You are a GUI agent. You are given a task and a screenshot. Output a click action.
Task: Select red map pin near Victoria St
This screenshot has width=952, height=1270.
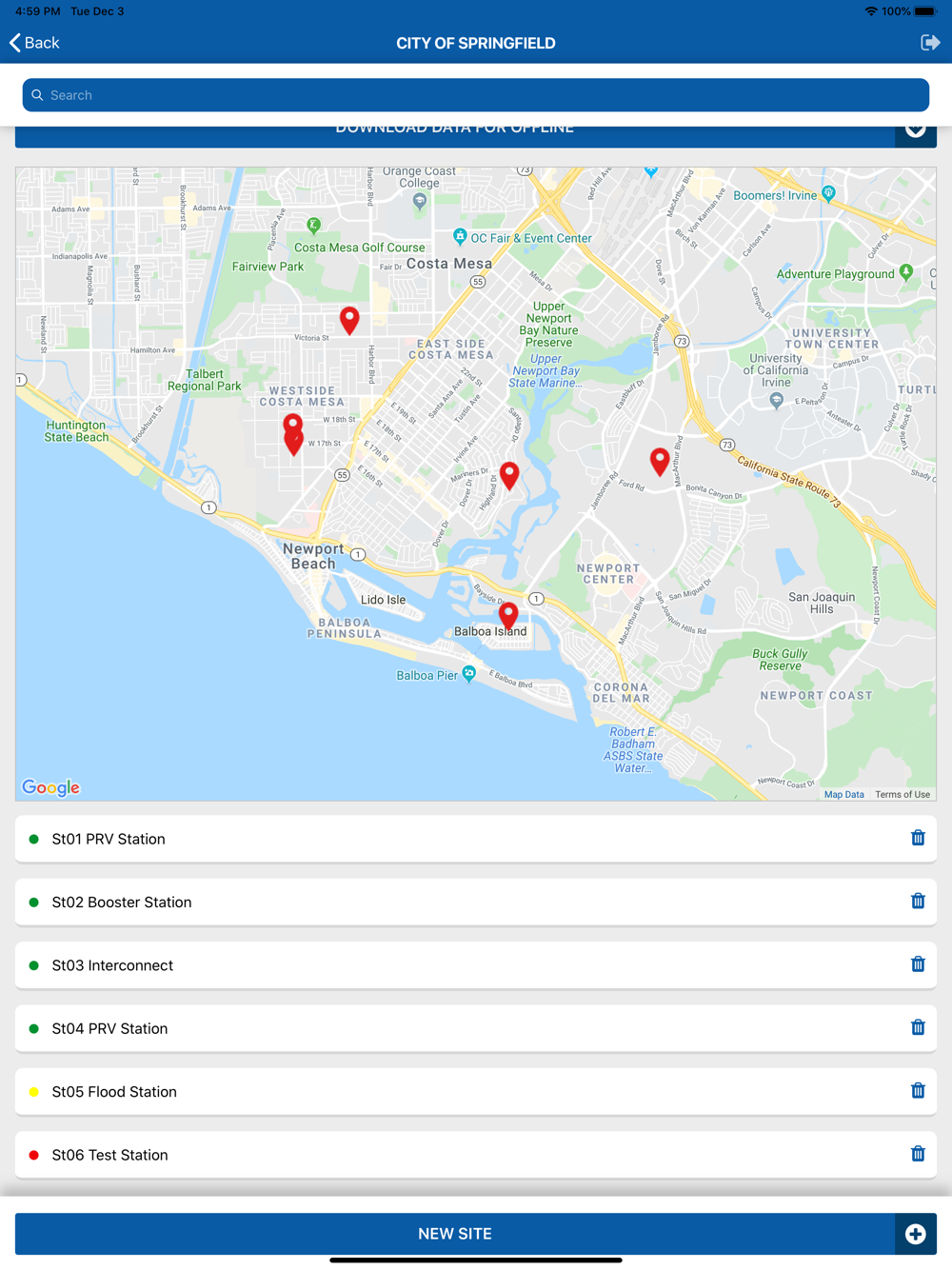pos(349,320)
